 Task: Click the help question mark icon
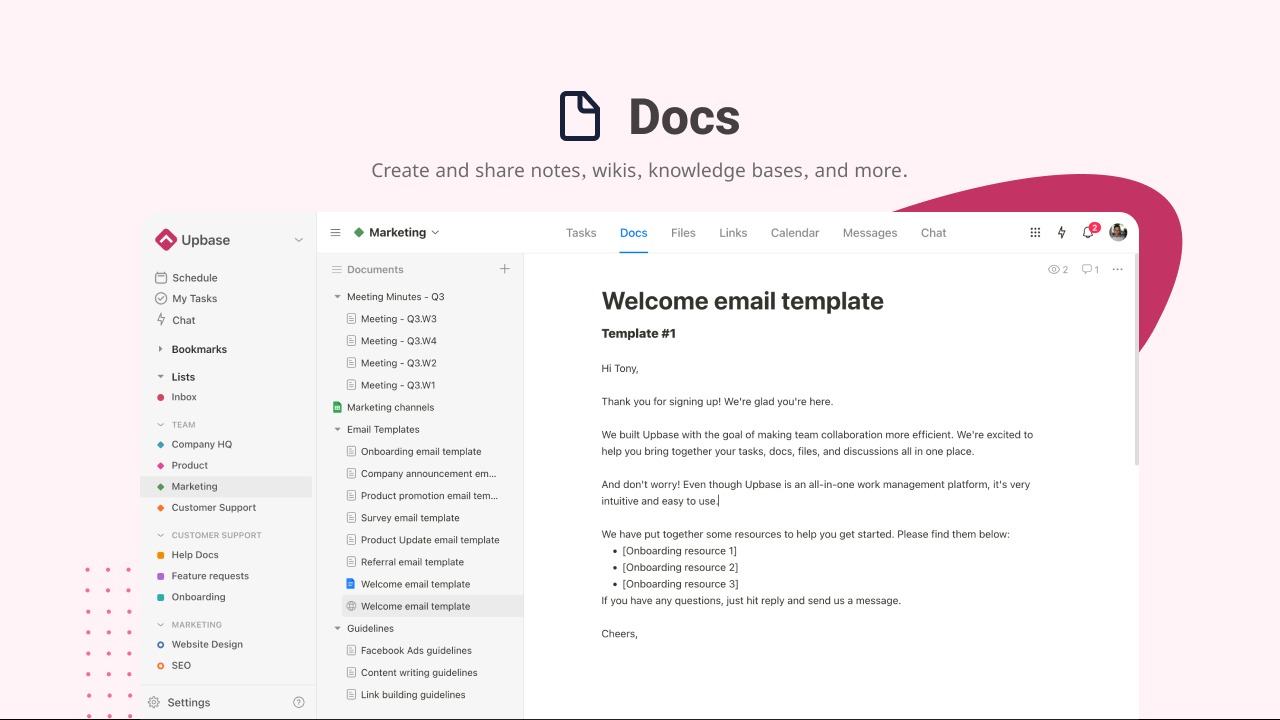[x=298, y=702]
